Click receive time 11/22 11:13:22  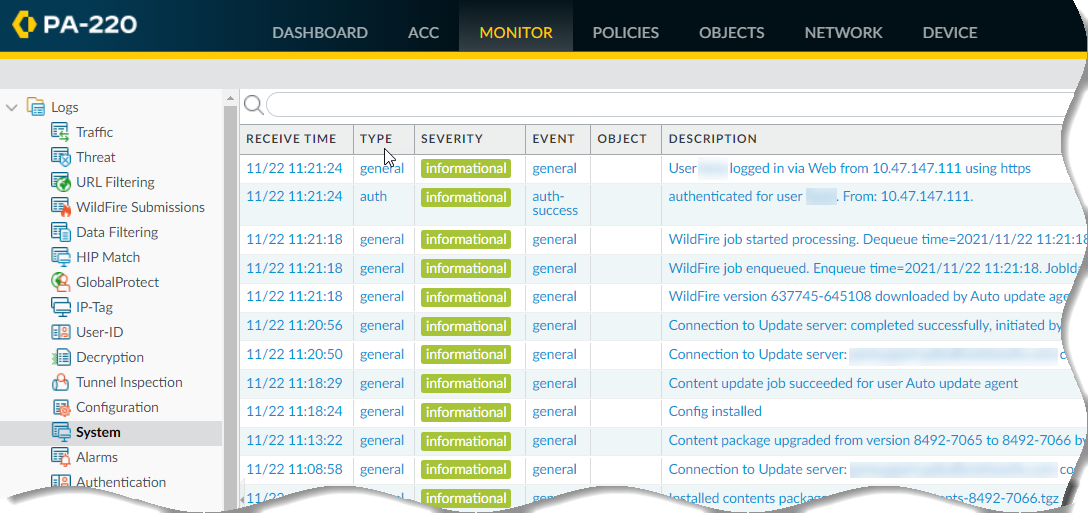tap(294, 440)
